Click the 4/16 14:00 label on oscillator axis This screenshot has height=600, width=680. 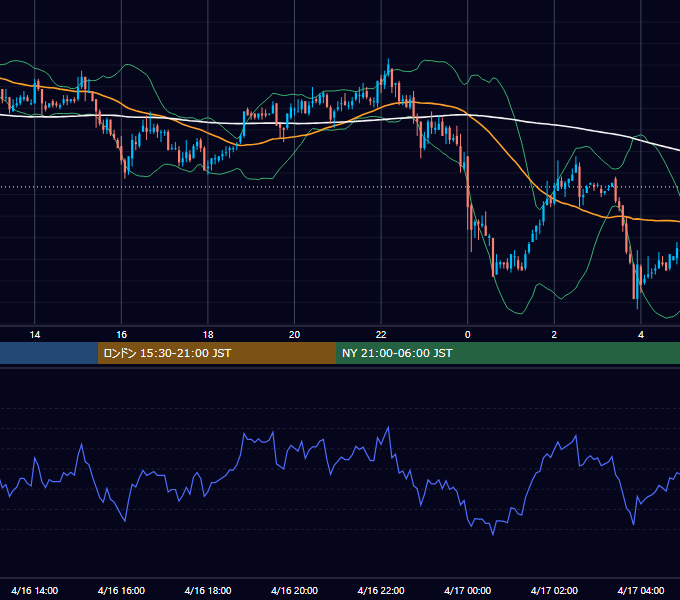[35, 590]
